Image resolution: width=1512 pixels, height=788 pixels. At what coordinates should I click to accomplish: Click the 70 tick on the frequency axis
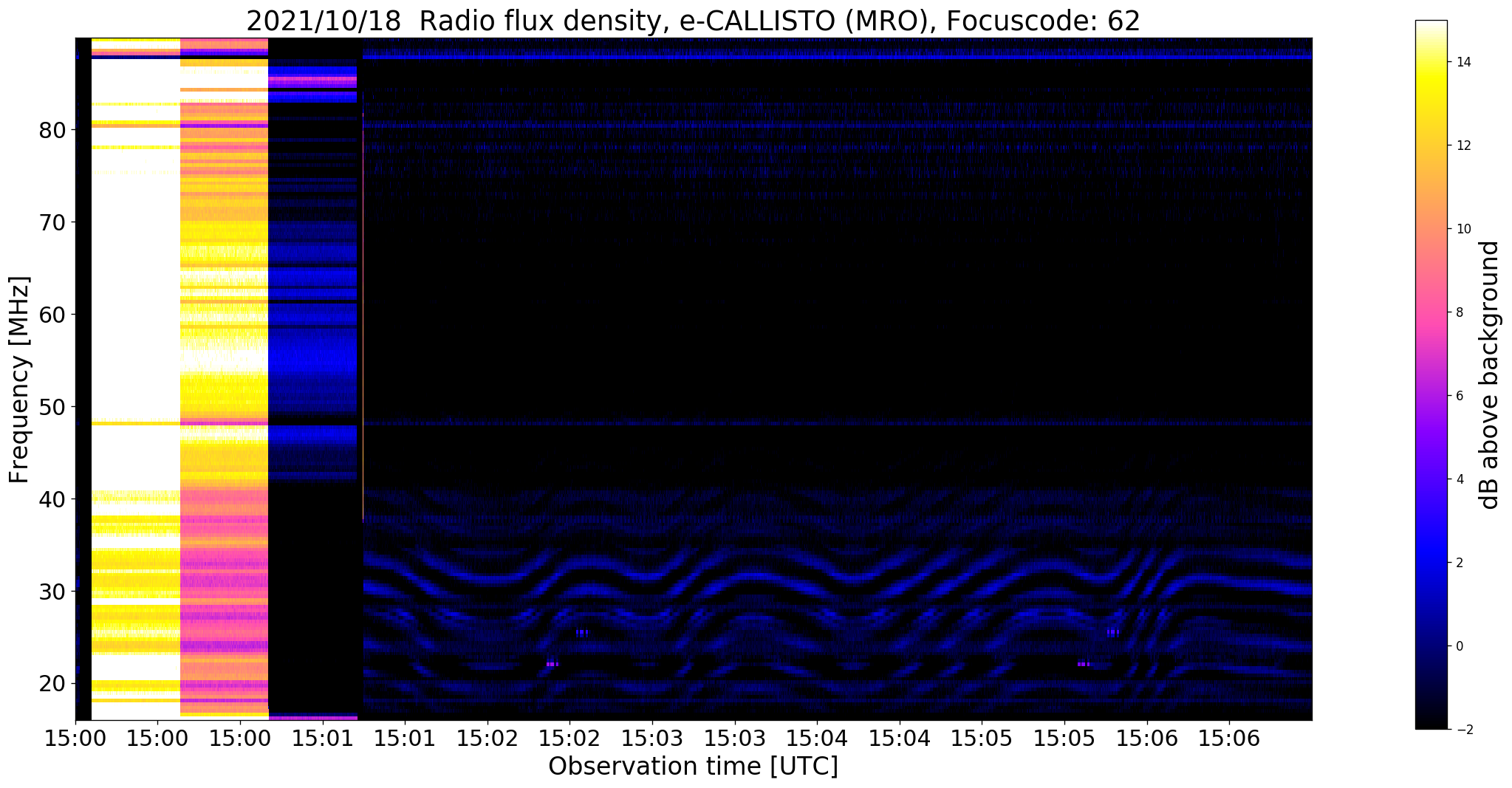pos(54,222)
